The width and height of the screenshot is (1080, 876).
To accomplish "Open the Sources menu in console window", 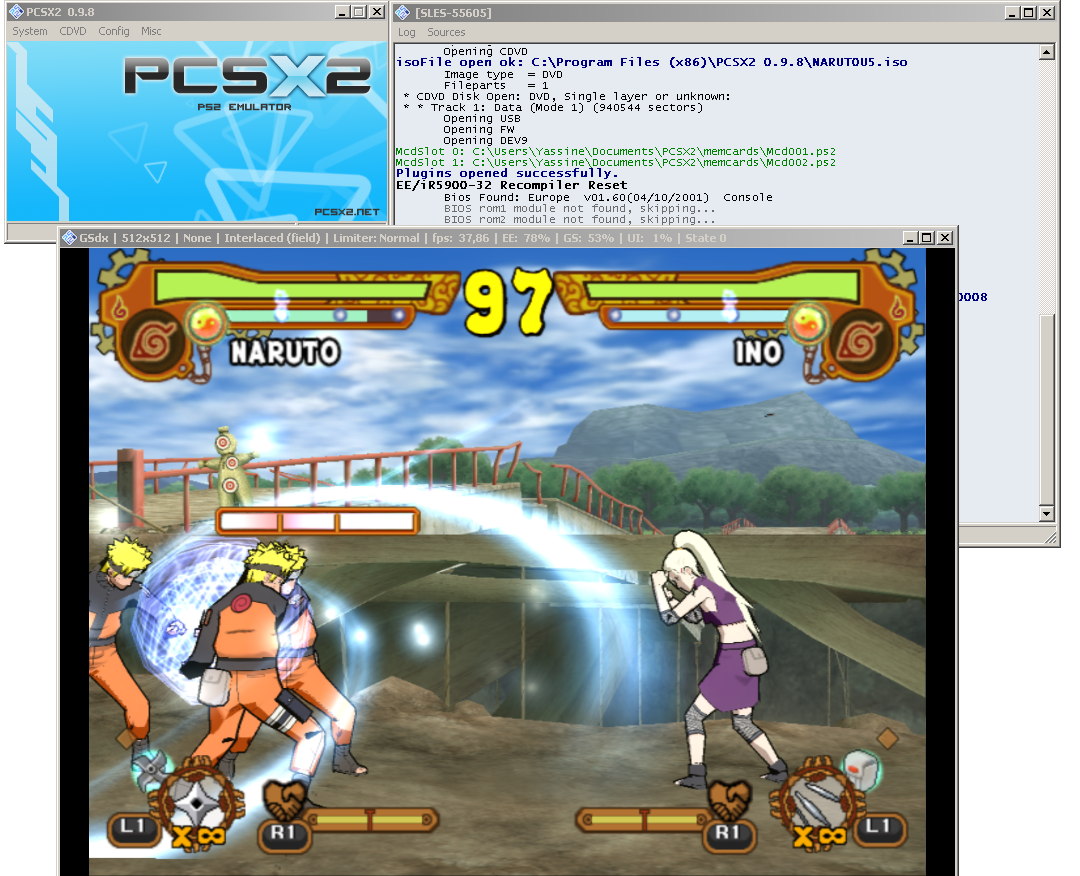I will click(446, 32).
